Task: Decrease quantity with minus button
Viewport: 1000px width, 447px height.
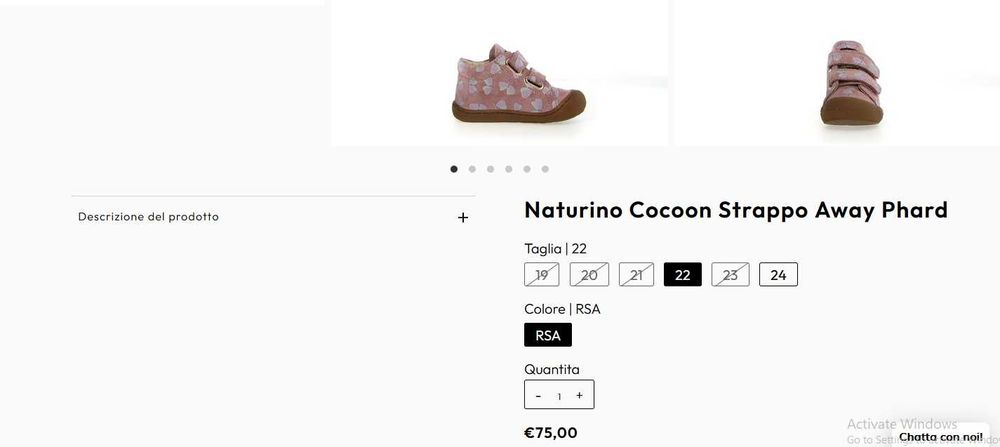Action: (538, 396)
